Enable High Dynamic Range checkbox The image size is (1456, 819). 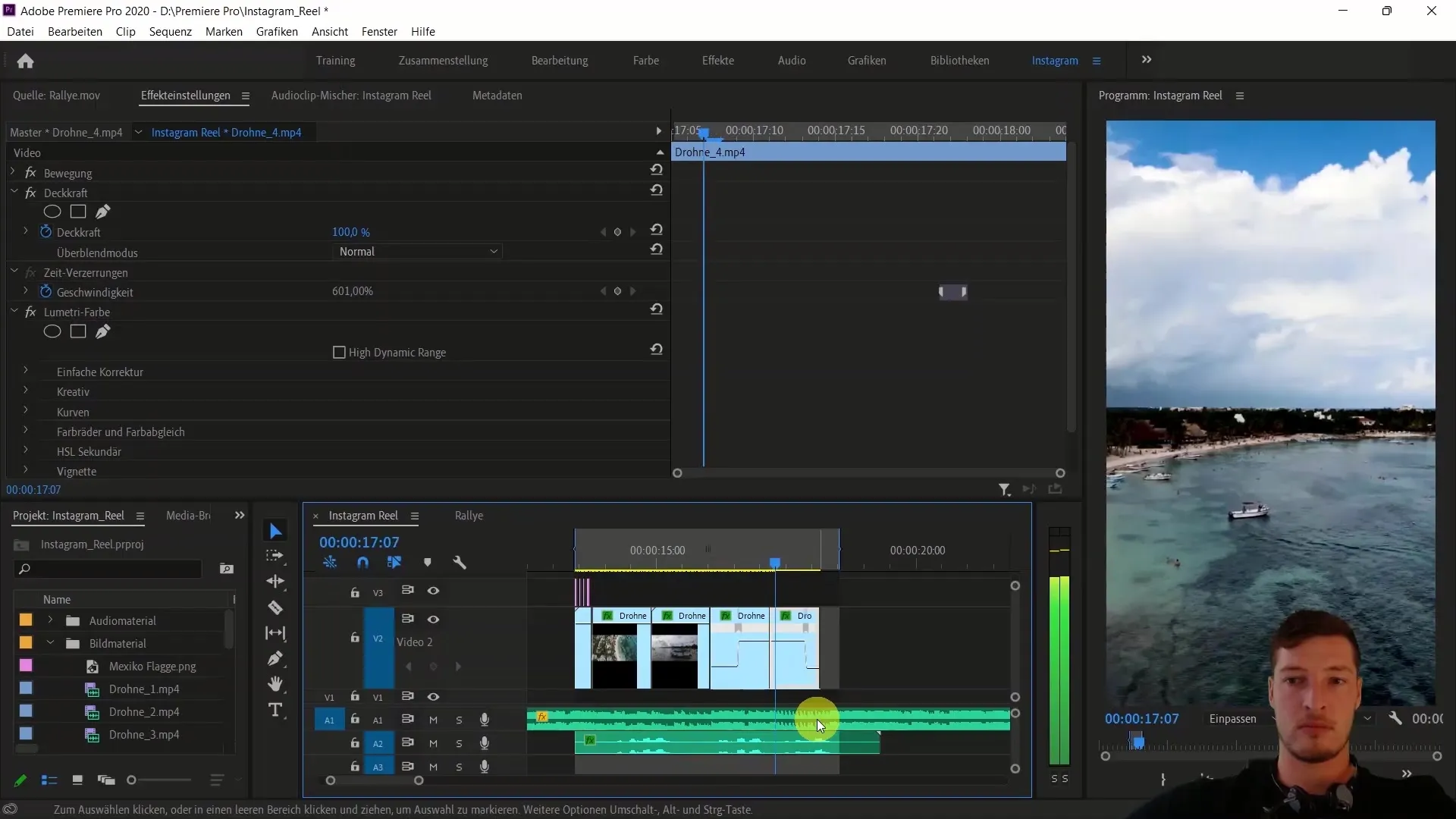(x=339, y=352)
